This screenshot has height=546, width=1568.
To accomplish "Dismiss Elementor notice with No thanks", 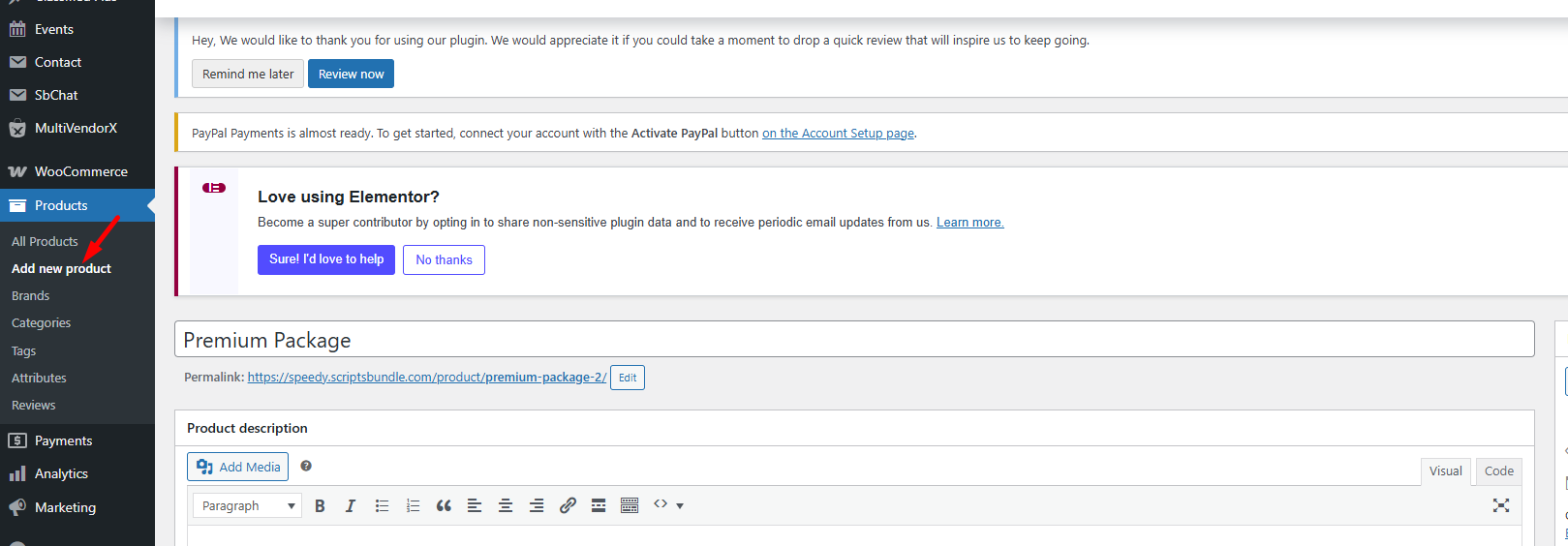I will (x=444, y=259).
